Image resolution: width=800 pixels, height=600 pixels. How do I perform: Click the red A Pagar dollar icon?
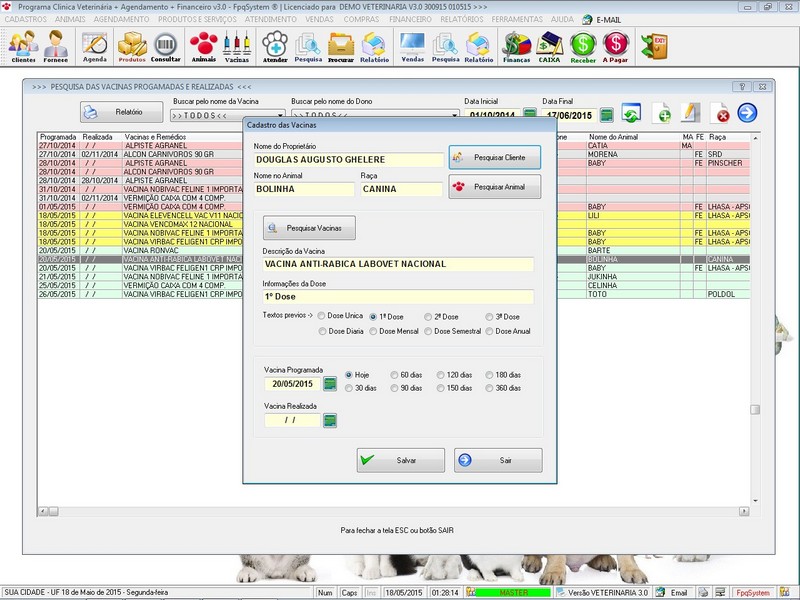tap(615, 46)
